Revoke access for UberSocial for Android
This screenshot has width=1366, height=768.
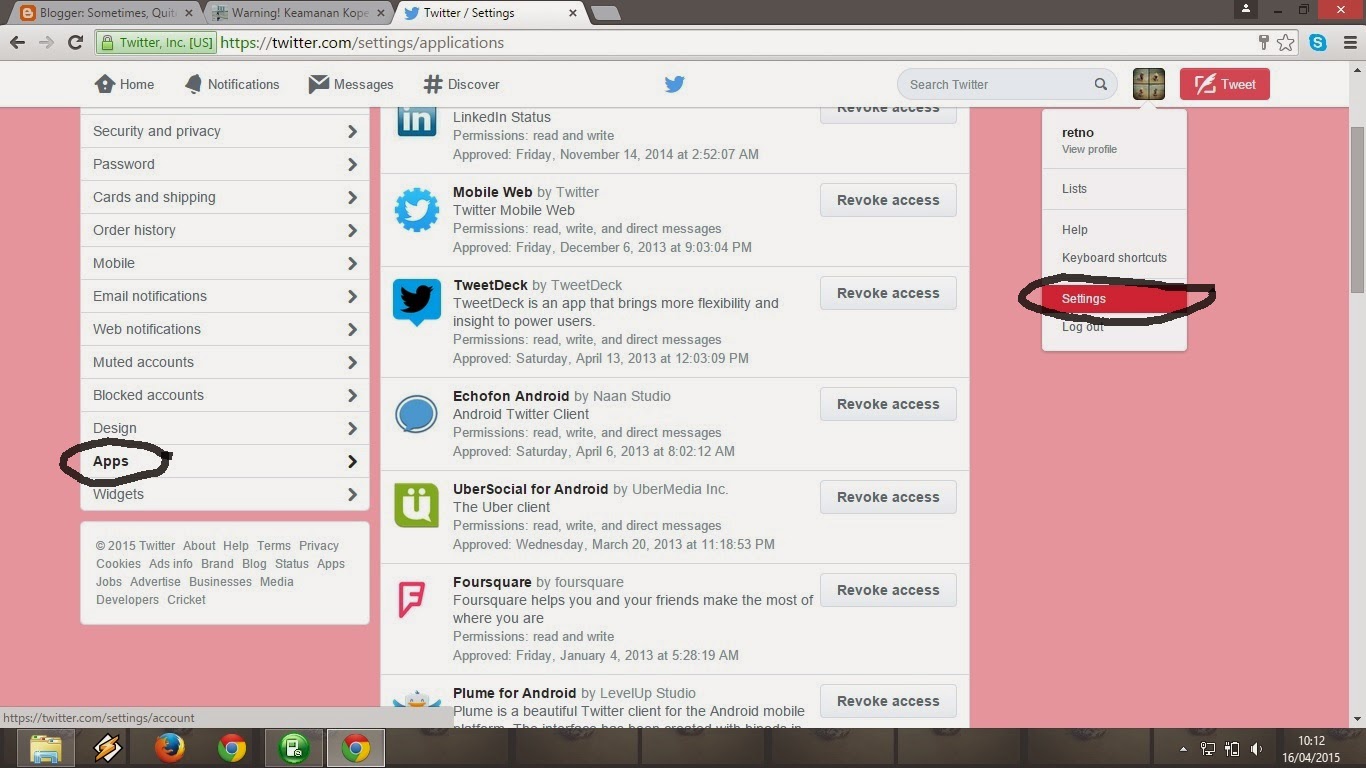(x=888, y=497)
